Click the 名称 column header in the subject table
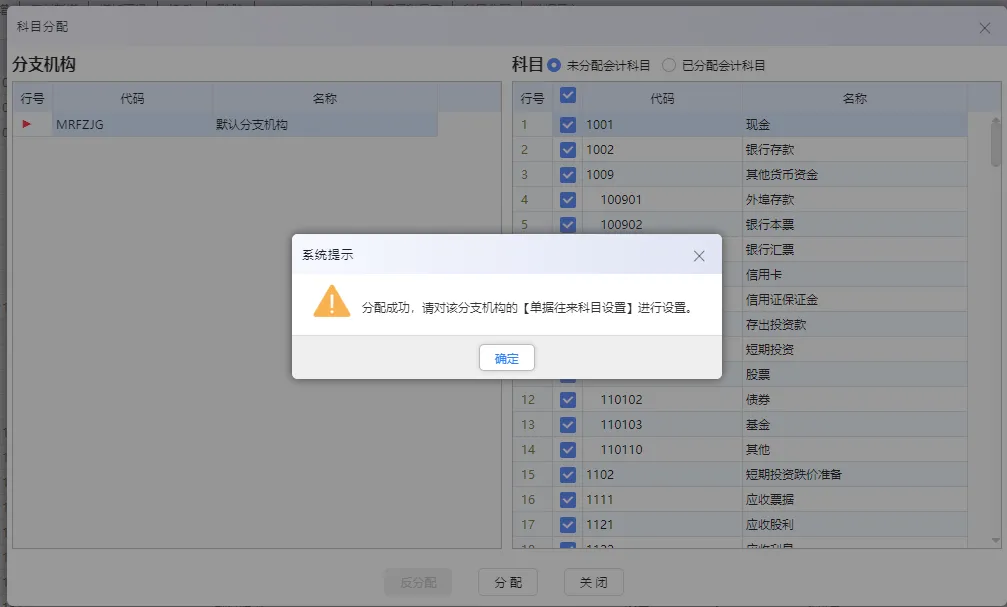Image resolution: width=1007 pixels, height=607 pixels. [x=855, y=98]
